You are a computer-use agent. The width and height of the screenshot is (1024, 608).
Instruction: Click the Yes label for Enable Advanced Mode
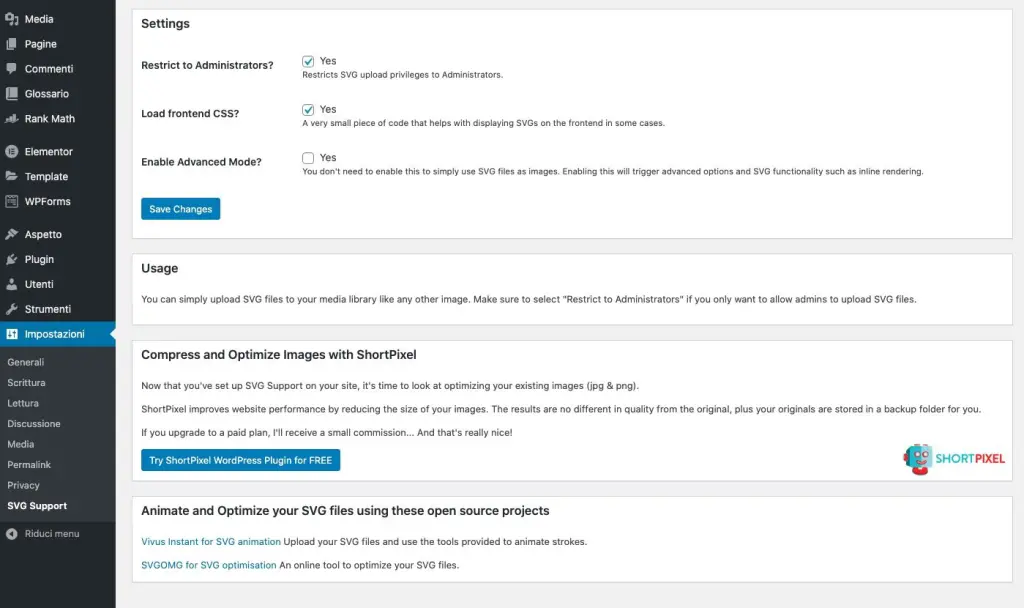pyautogui.click(x=328, y=157)
